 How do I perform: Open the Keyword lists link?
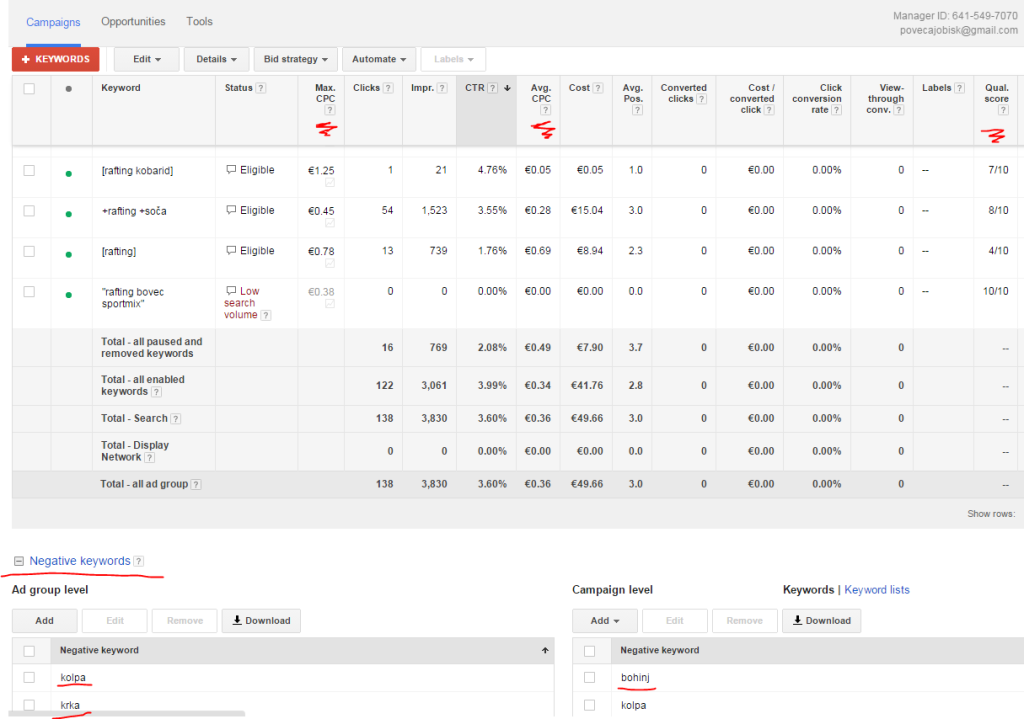(x=877, y=589)
